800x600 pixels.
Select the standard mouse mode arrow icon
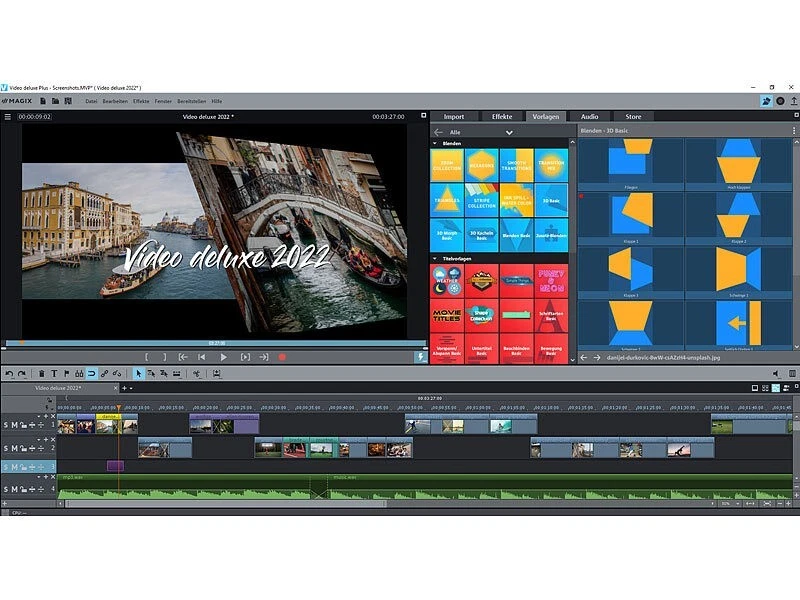coord(138,372)
